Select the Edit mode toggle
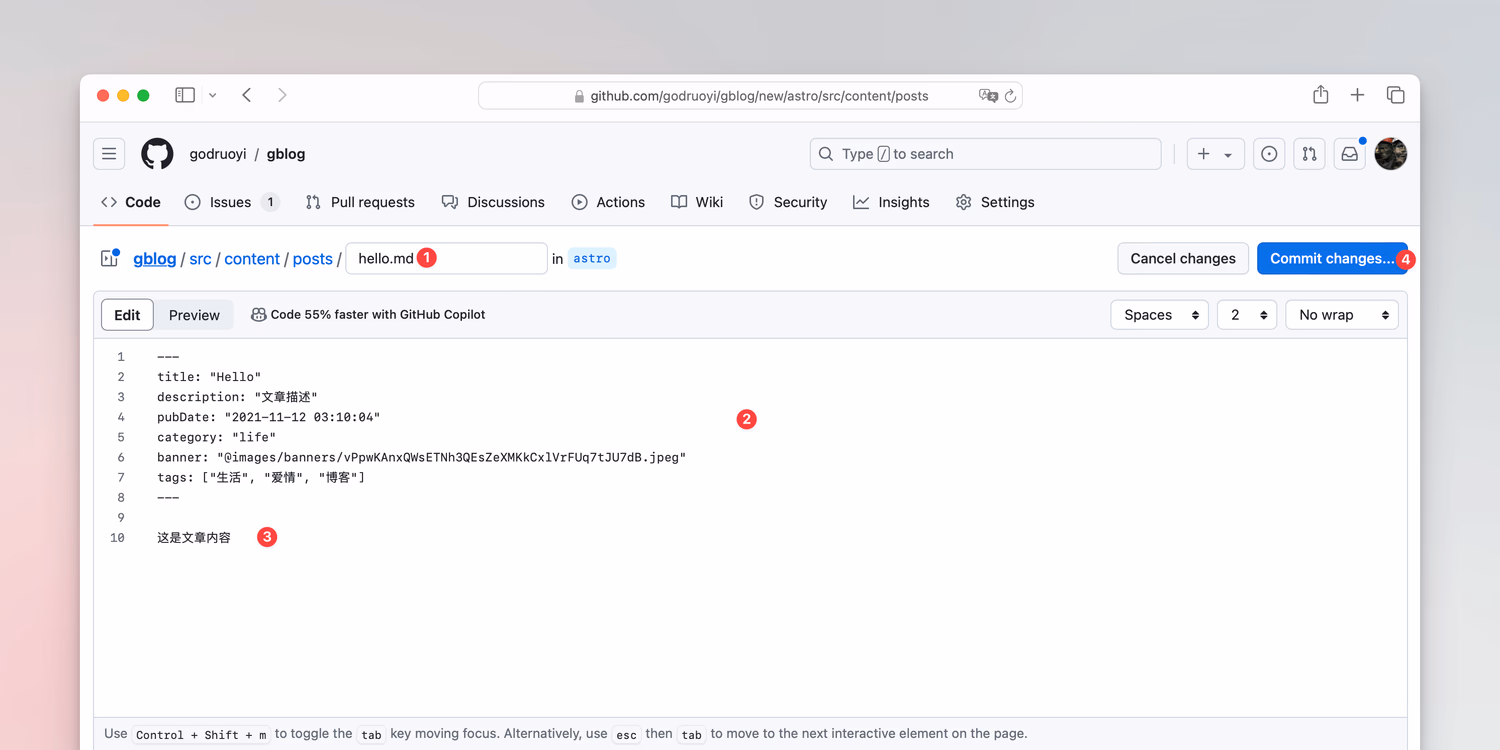1500x750 pixels. pyautogui.click(x=127, y=314)
